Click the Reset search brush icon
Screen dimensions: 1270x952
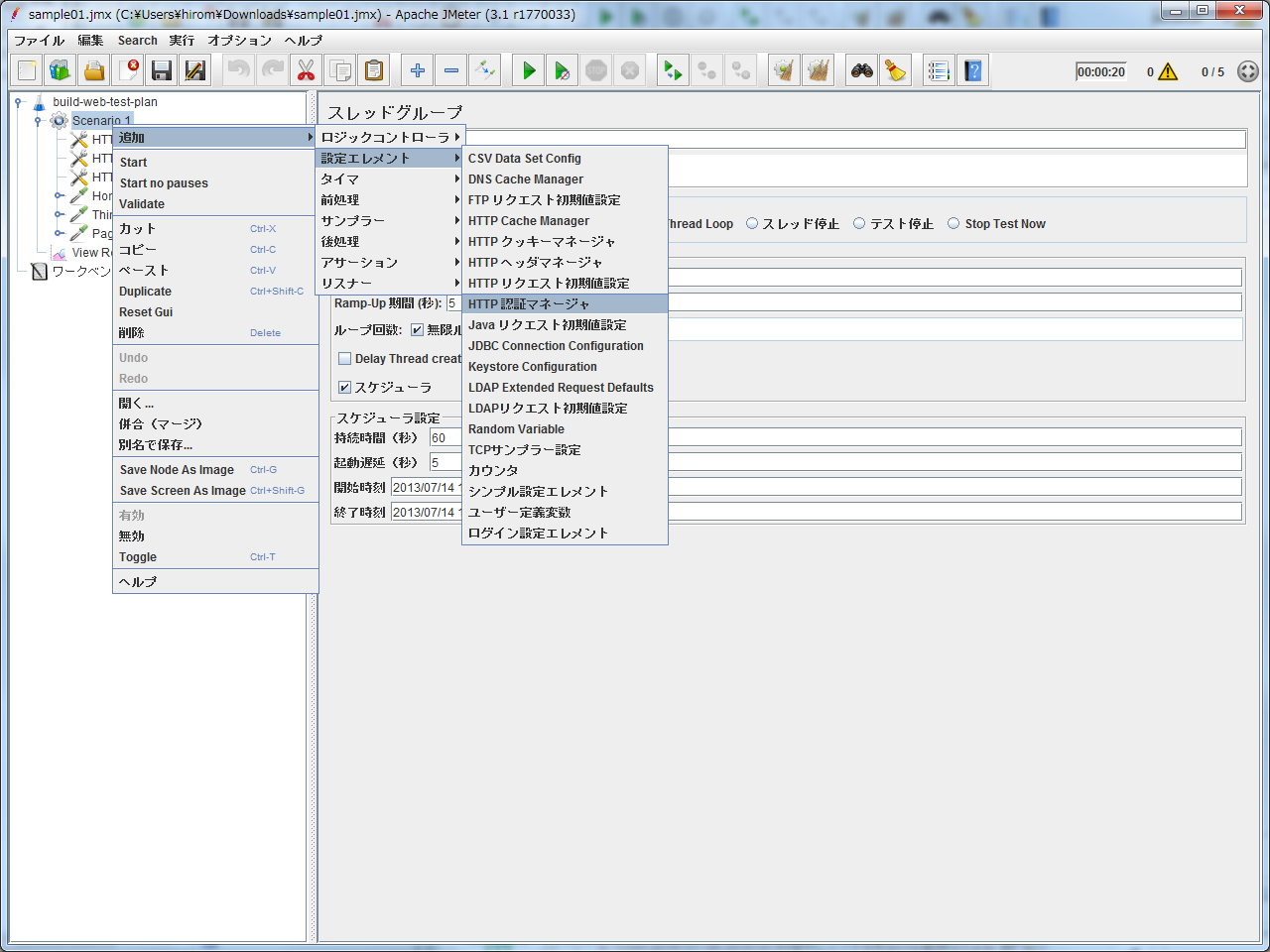pyautogui.click(x=896, y=70)
